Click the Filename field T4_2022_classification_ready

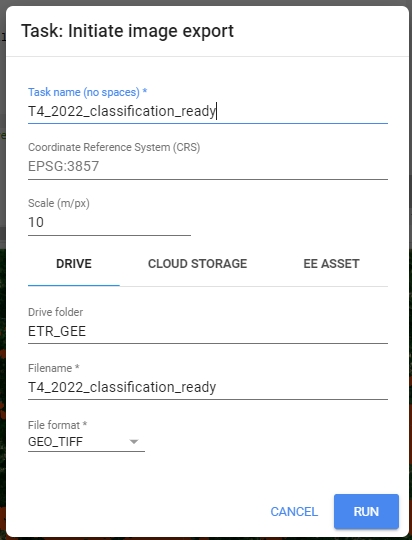pyautogui.click(x=208, y=387)
